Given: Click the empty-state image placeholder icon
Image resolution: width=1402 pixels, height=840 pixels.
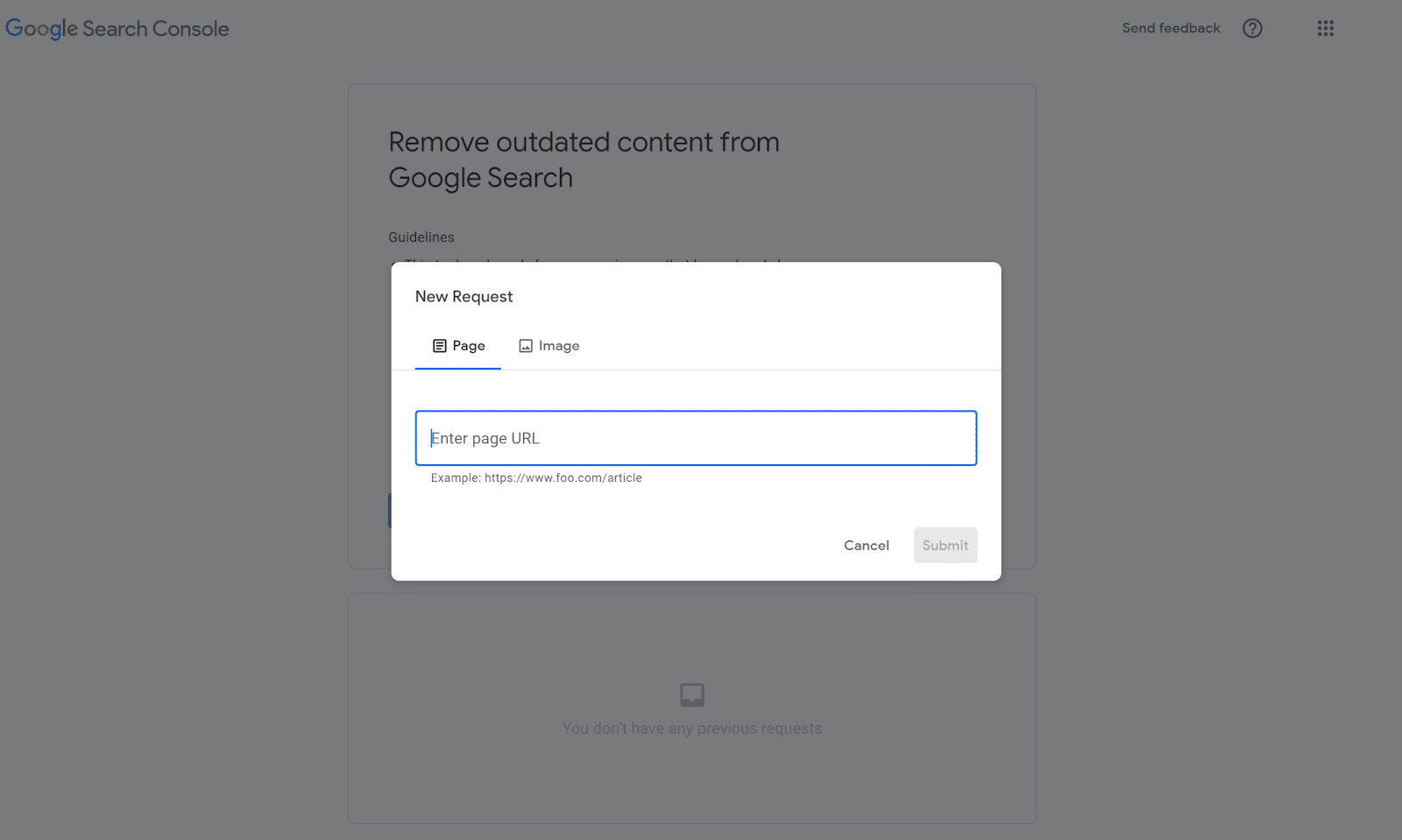Looking at the screenshot, I should pos(692,693).
